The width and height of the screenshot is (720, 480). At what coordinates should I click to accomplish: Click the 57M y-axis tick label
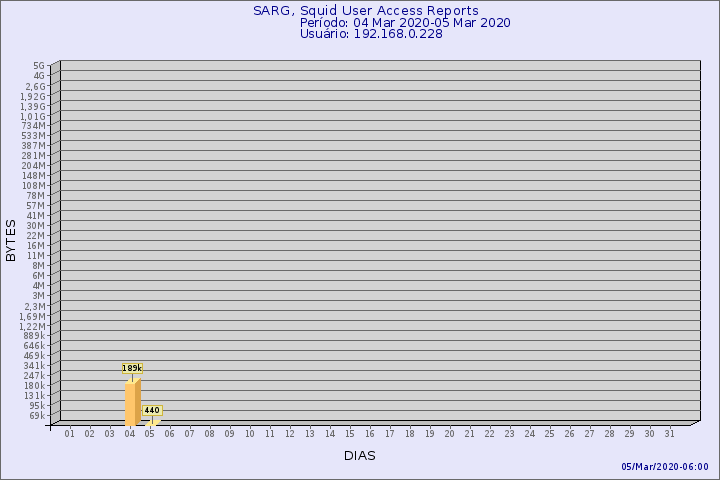pos(36,206)
